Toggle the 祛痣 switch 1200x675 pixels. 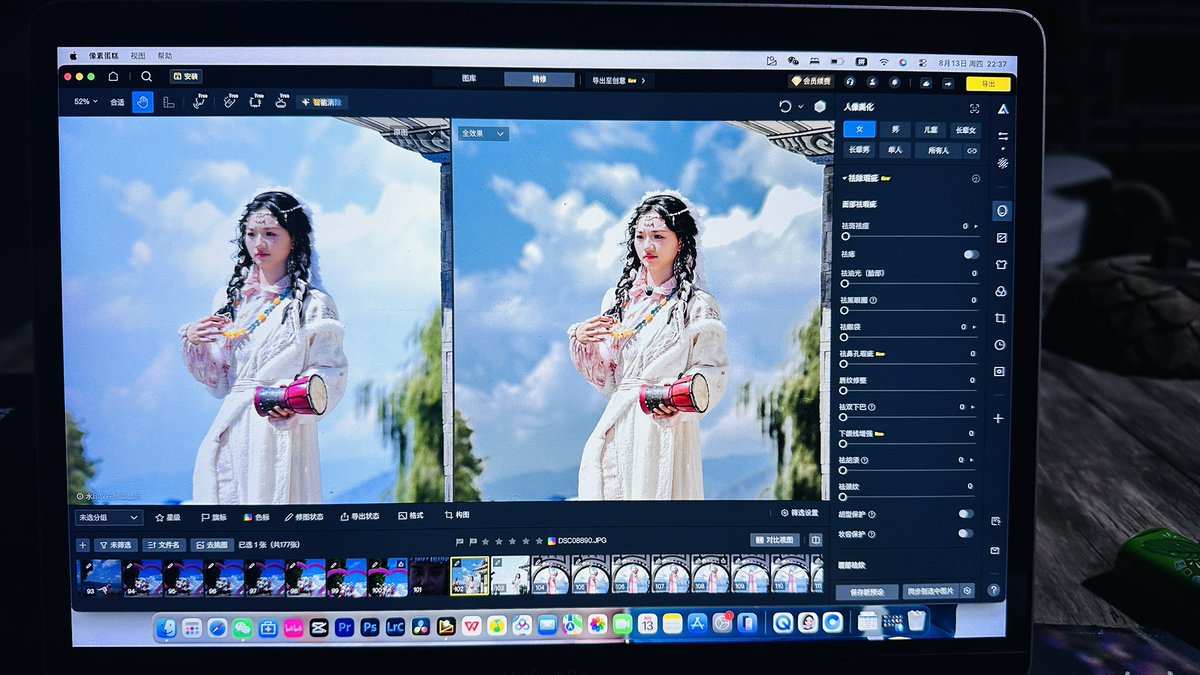point(970,254)
